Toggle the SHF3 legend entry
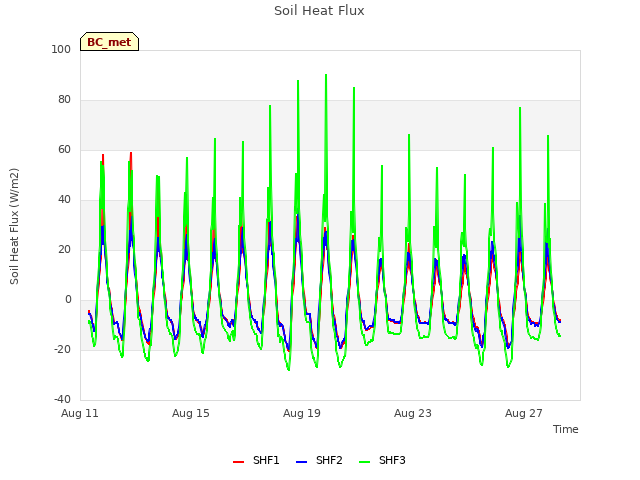This screenshot has width=640, height=480. pos(382,460)
